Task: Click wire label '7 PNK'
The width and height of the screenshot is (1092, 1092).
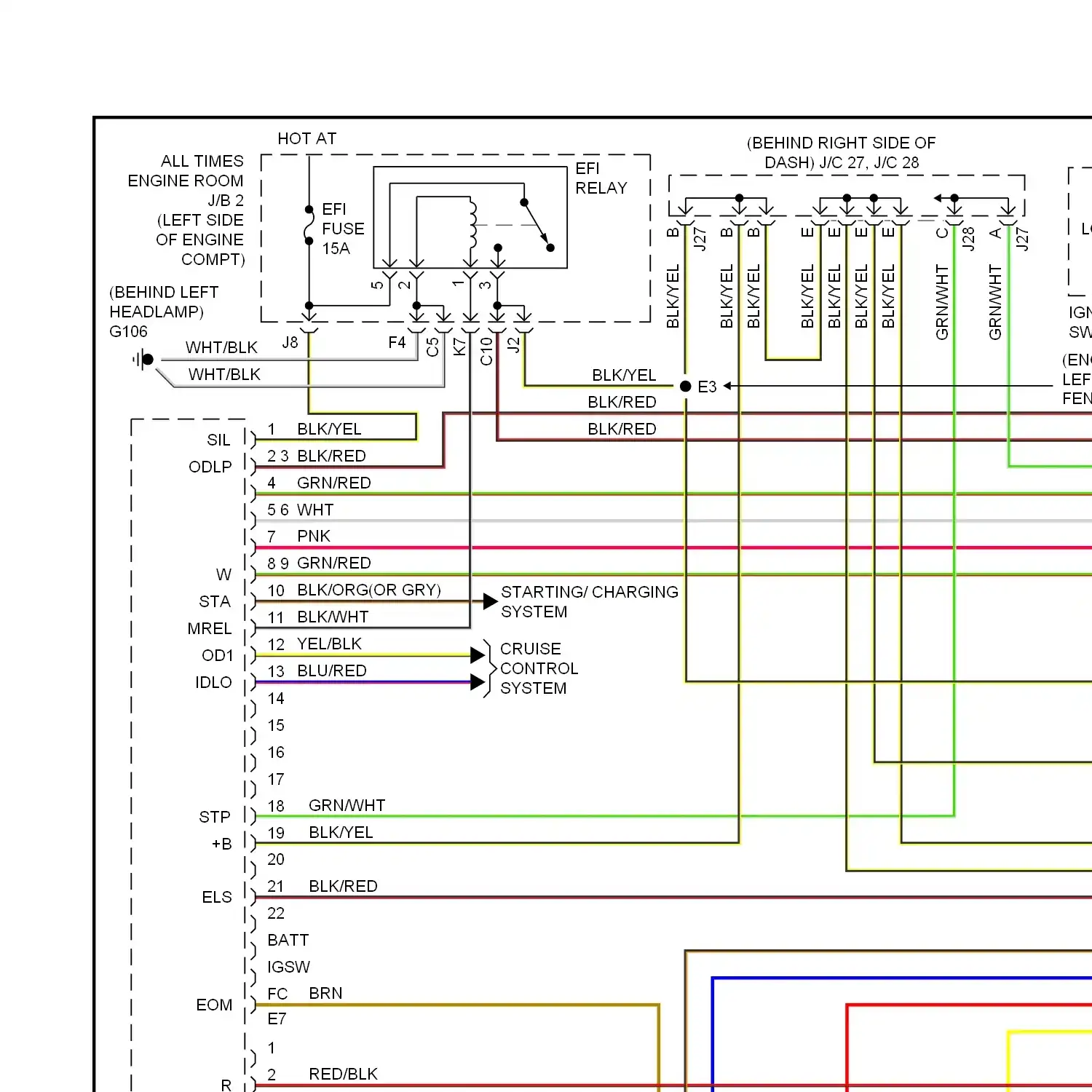Action: point(298,536)
